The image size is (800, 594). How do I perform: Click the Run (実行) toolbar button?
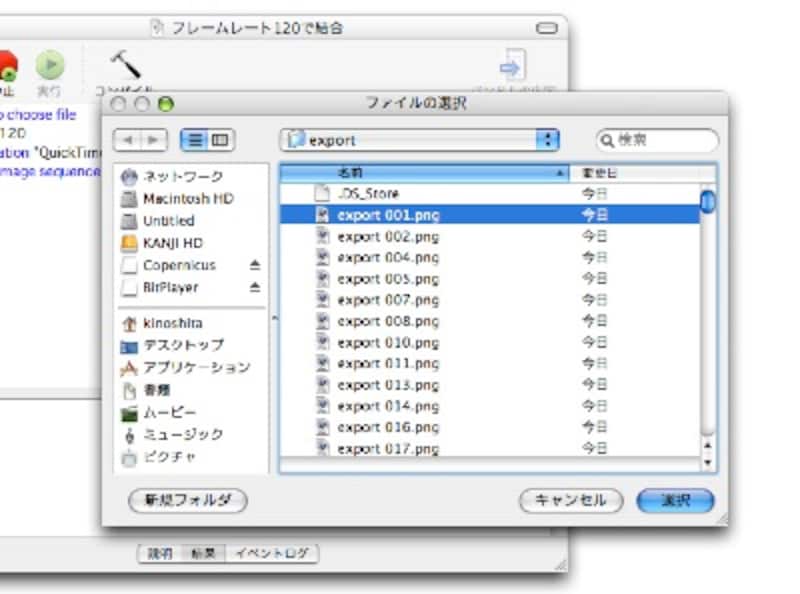pyautogui.click(x=49, y=67)
